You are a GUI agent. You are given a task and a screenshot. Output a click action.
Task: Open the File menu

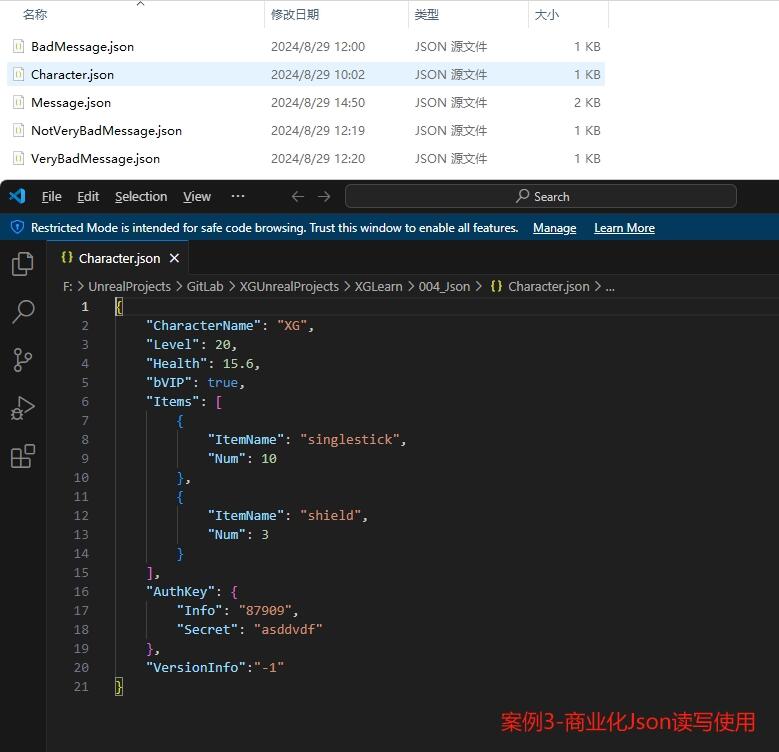click(x=52, y=197)
